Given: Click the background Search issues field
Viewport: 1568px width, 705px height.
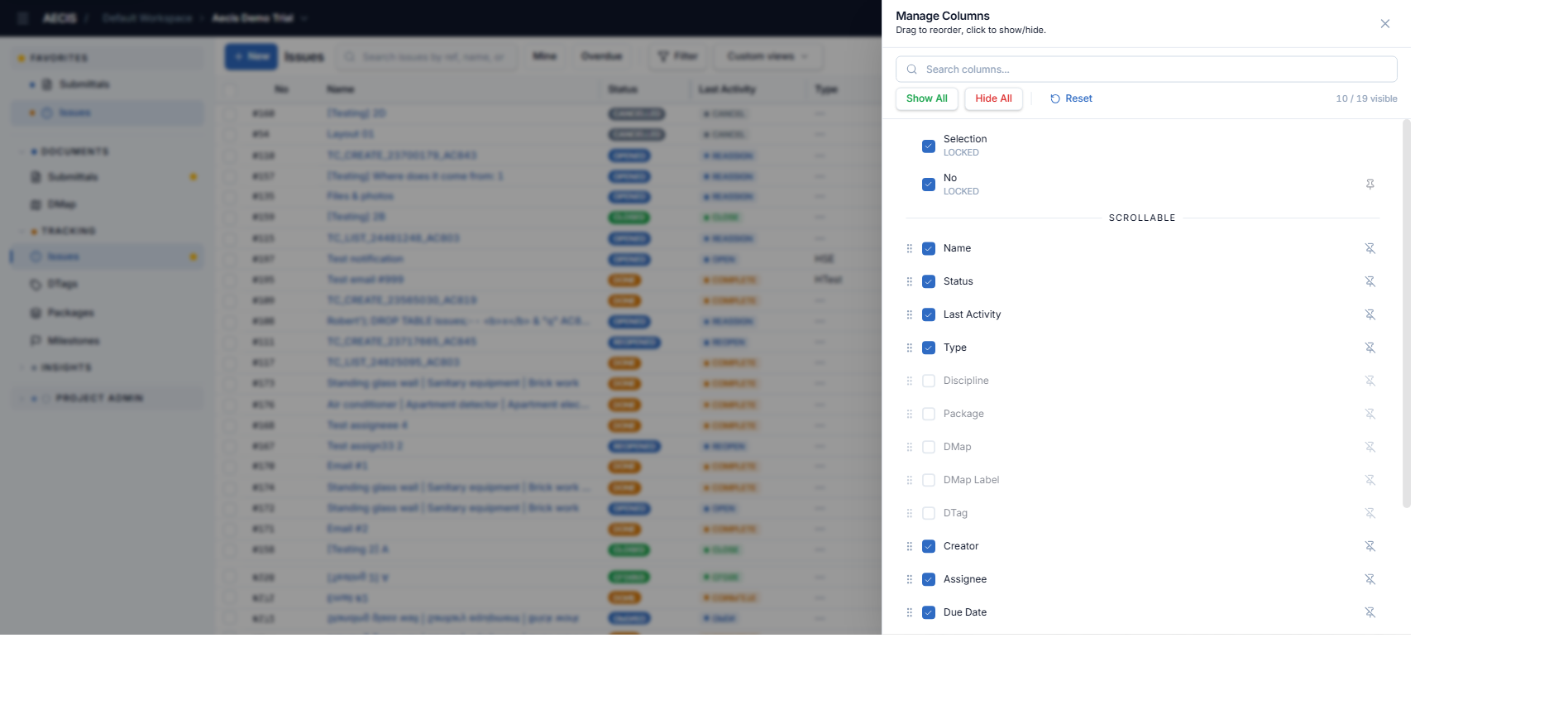Looking at the screenshot, I should (427, 56).
